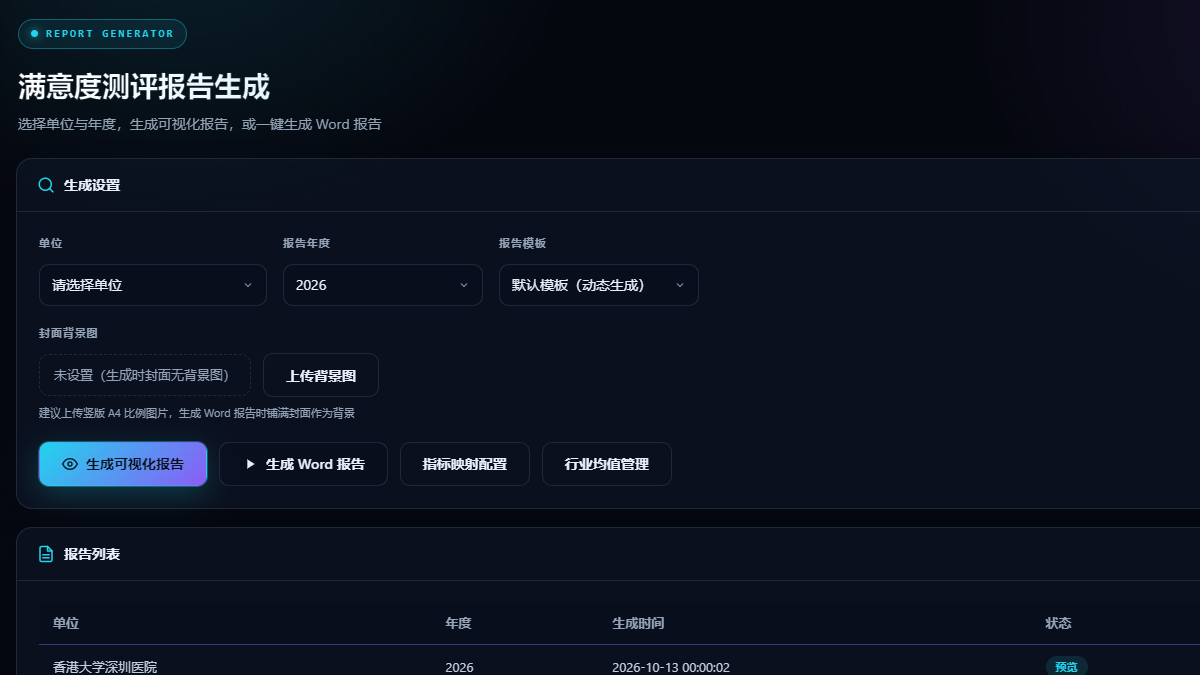Viewport: 1200px width, 675px height.
Task: Open the 默认模板（动态生成）template dropdown
Action: (x=599, y=285)
